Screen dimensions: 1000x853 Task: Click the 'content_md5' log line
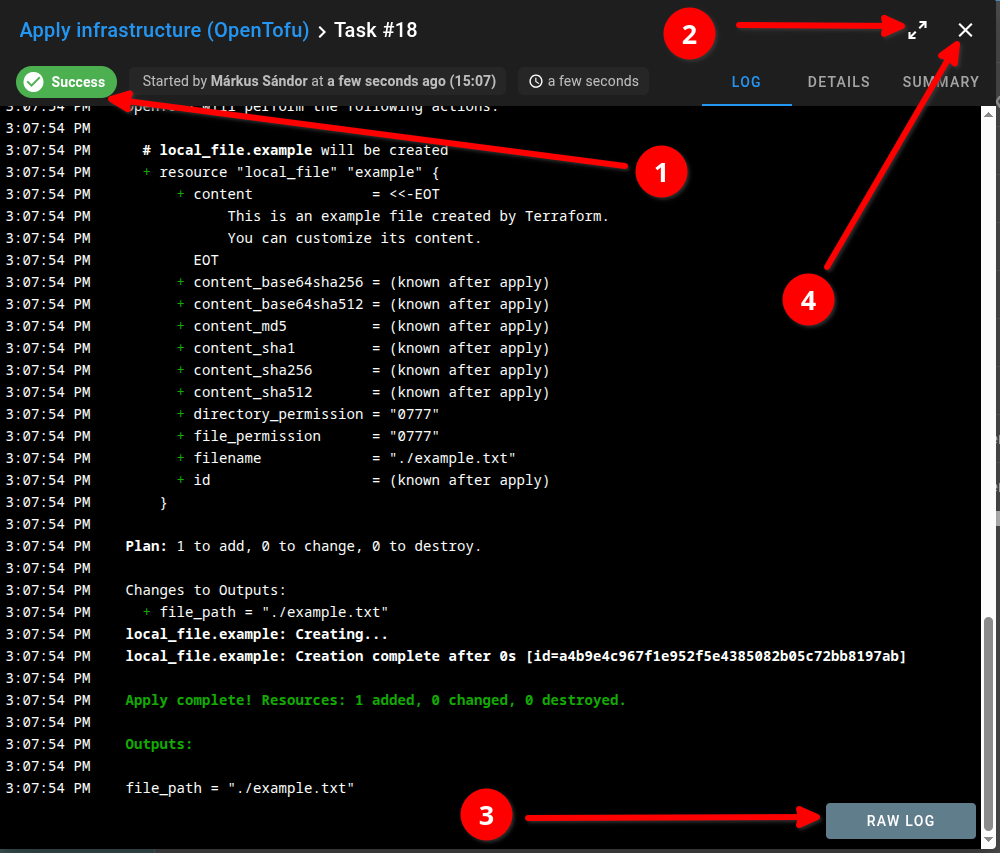coord(363,326)
